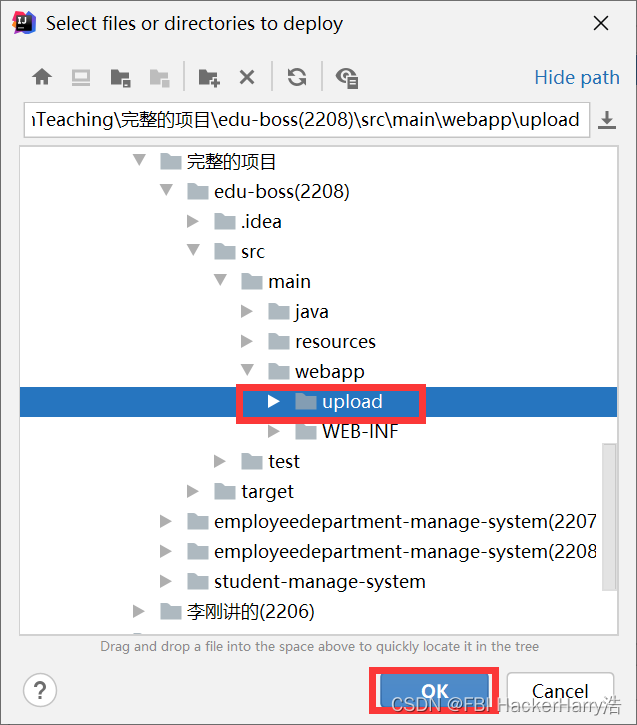
Task: Select the java folder
Action: (x=299, y=312)
